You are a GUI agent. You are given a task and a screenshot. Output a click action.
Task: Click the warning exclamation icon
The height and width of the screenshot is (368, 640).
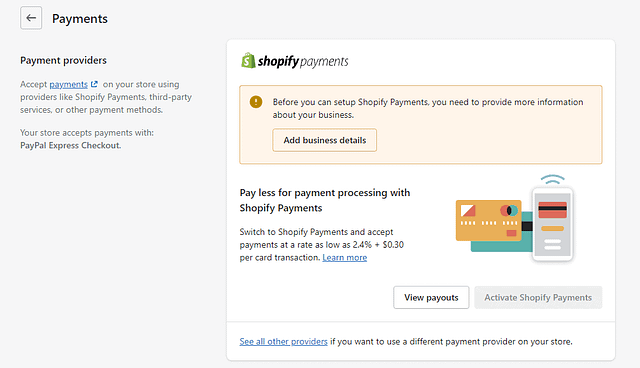click(256, 102)
